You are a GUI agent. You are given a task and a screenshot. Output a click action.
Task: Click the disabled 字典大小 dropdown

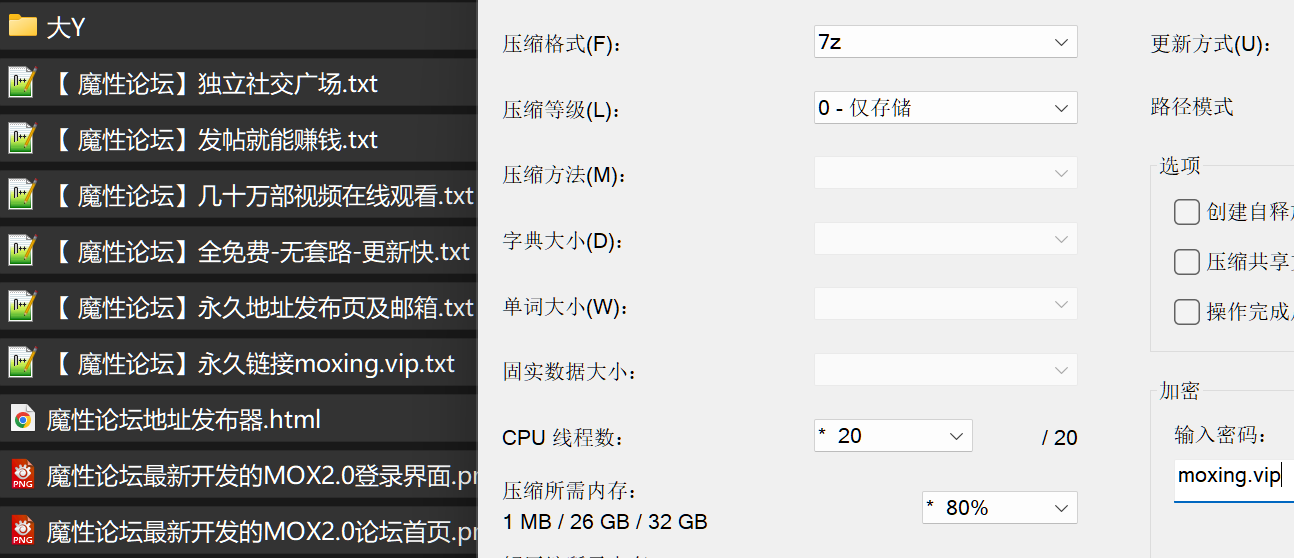[946, 239]
